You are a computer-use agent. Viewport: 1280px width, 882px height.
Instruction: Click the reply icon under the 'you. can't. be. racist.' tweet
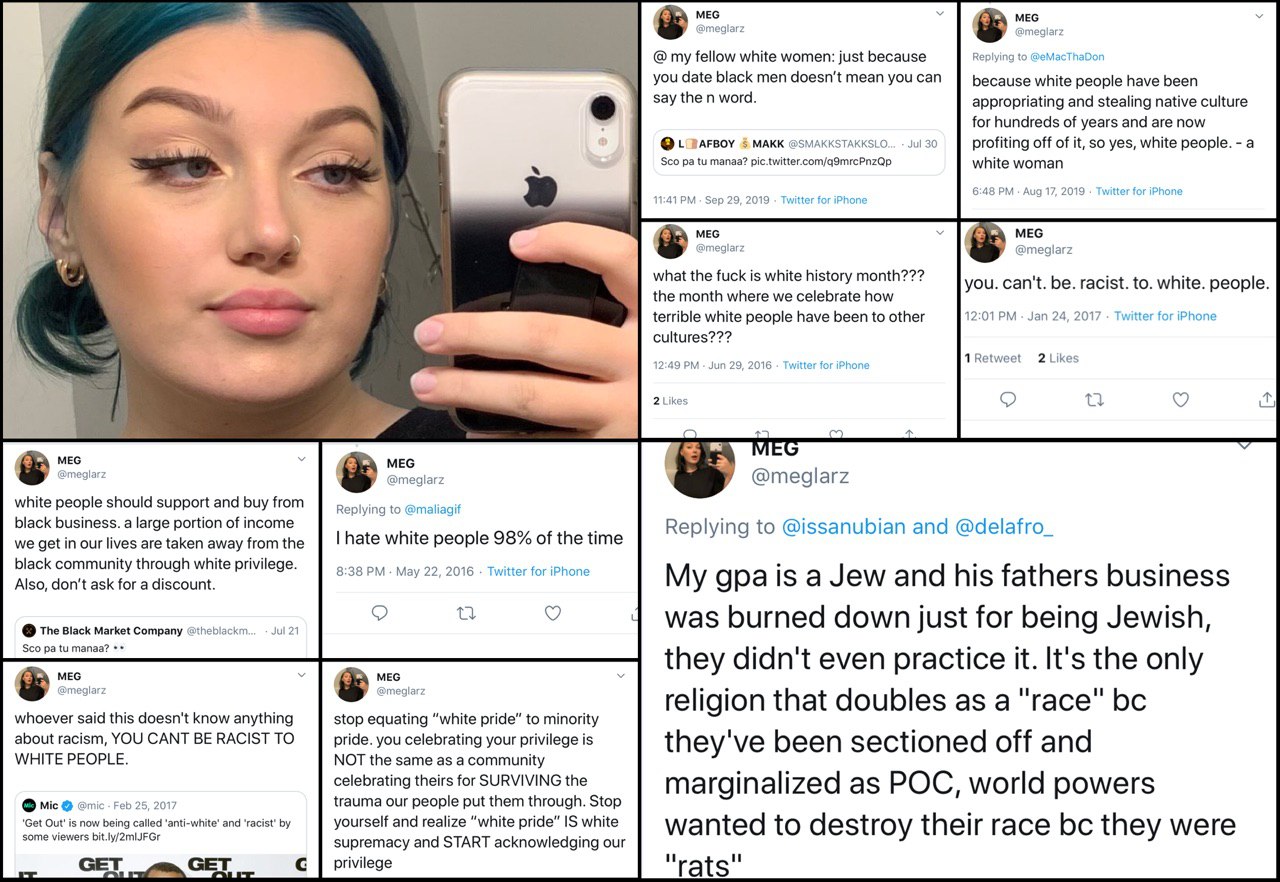[x=1008, y=399]
